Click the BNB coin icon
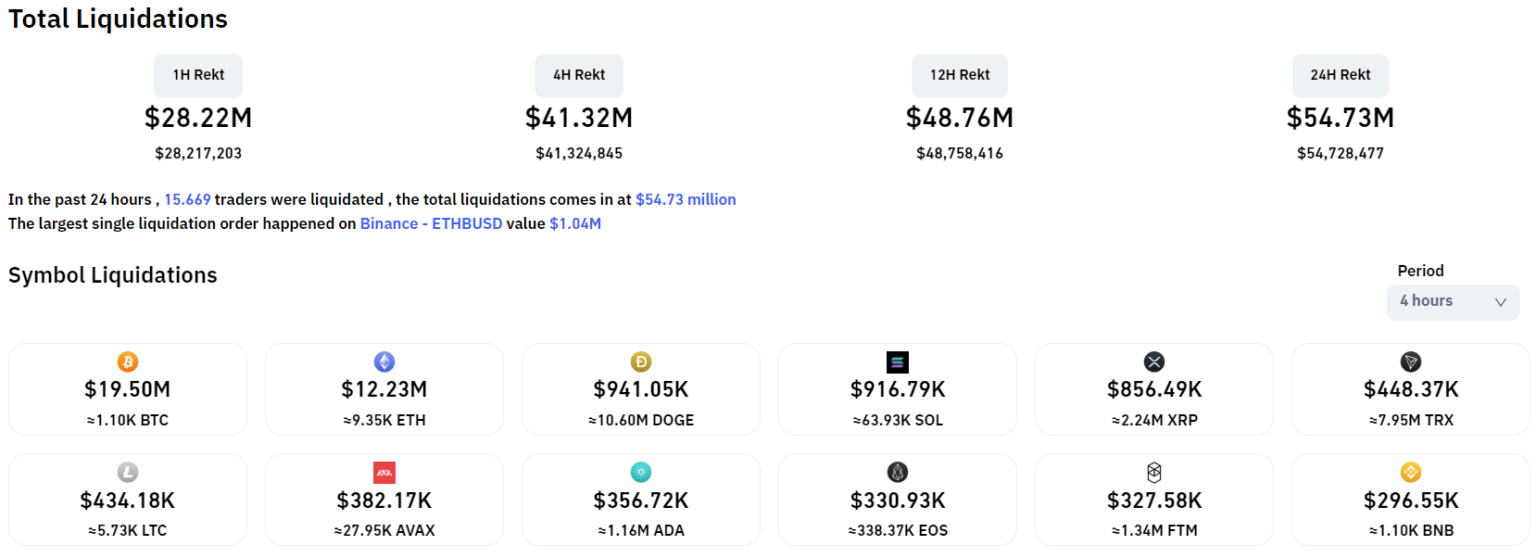 point(1411,472)
